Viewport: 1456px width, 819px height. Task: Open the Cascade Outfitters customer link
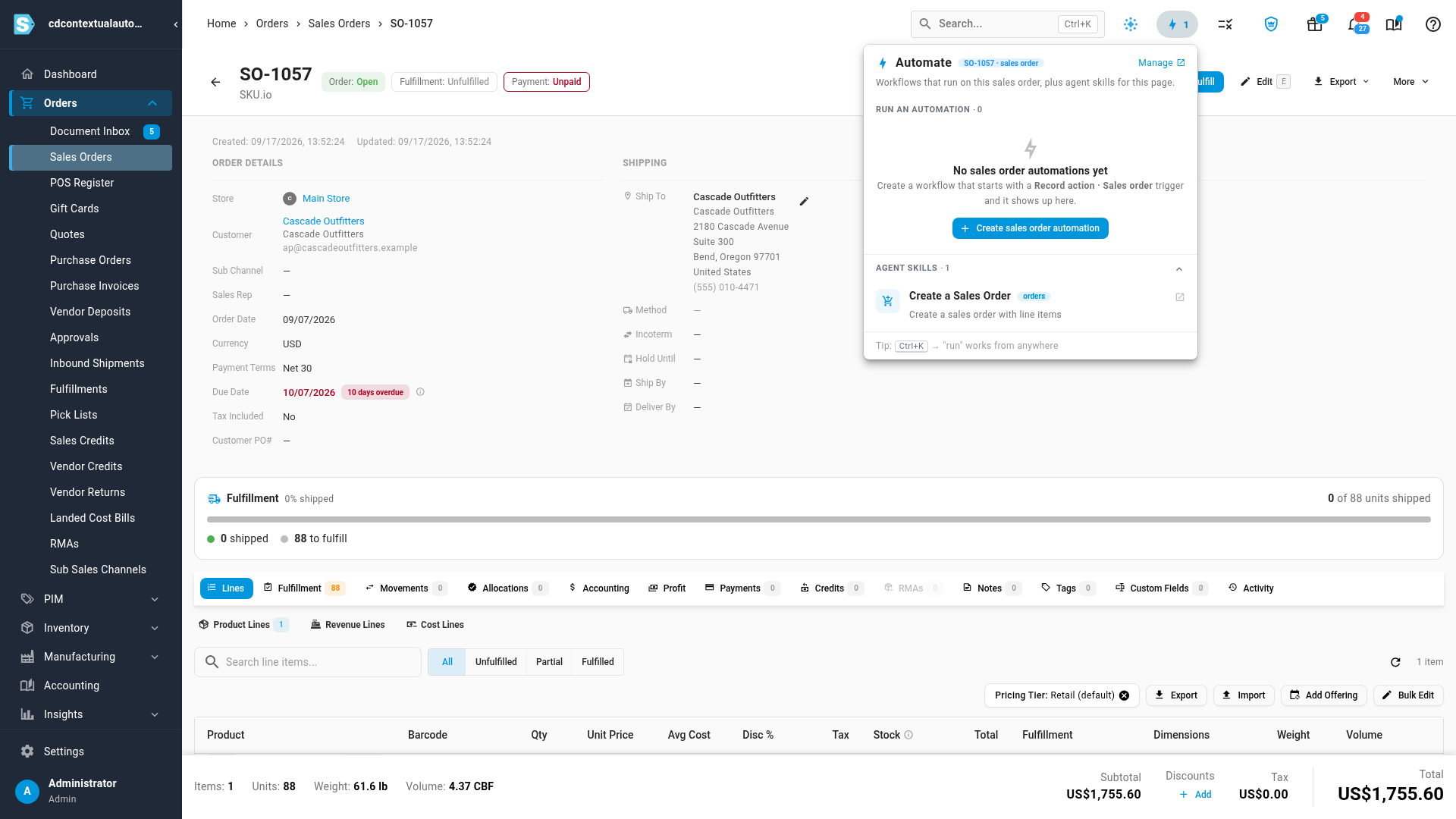(x=323, y=221)
